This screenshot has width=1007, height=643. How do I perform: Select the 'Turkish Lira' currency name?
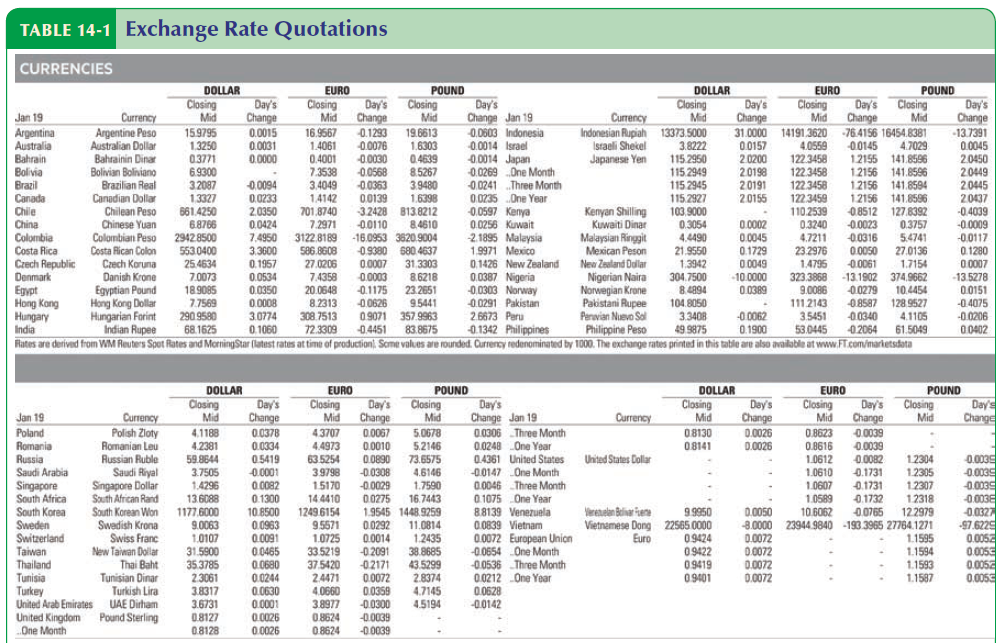tap(135, 591)
